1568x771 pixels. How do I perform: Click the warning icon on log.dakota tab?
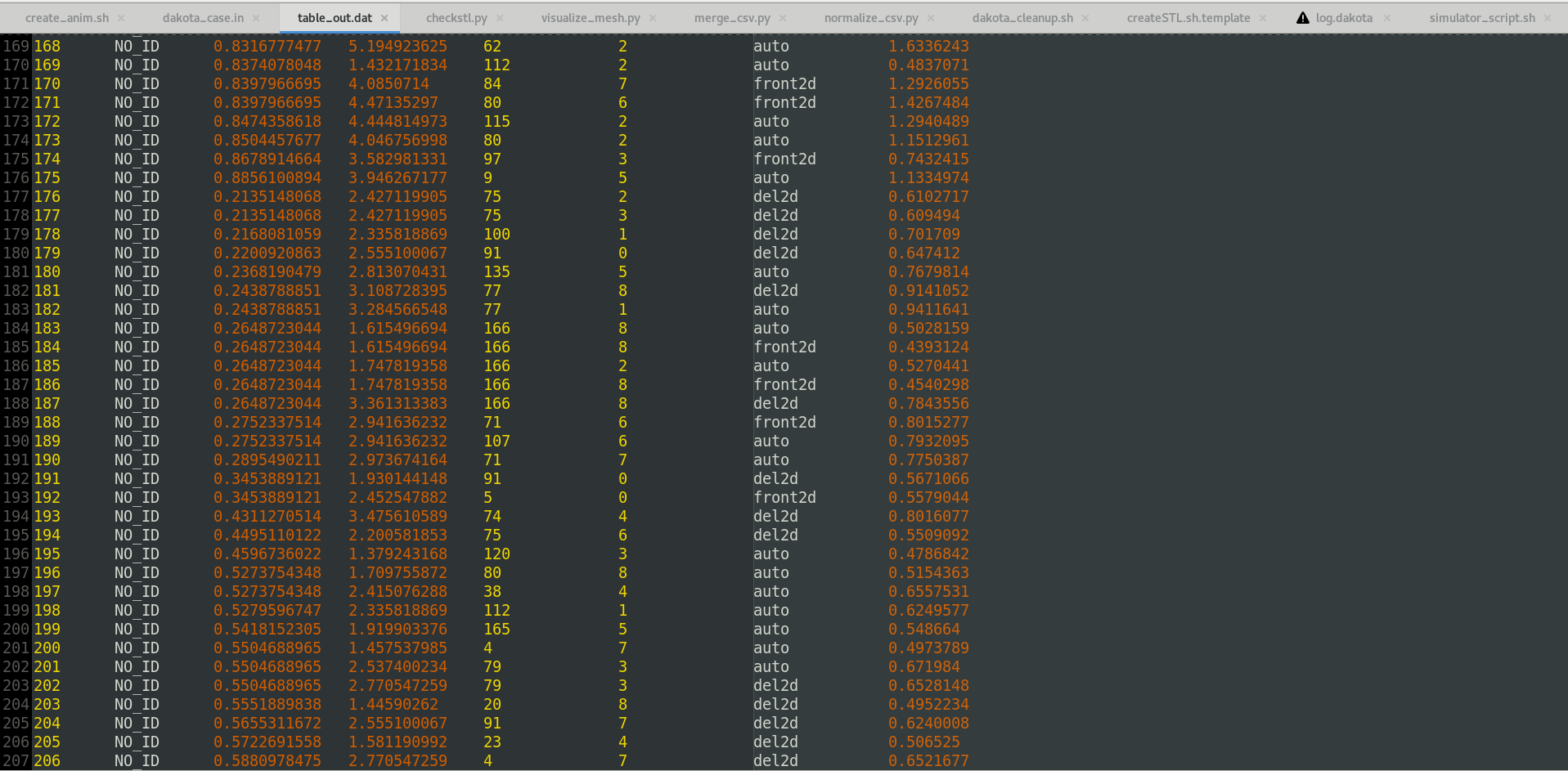pyautogui.click(x=1302, y=18)
